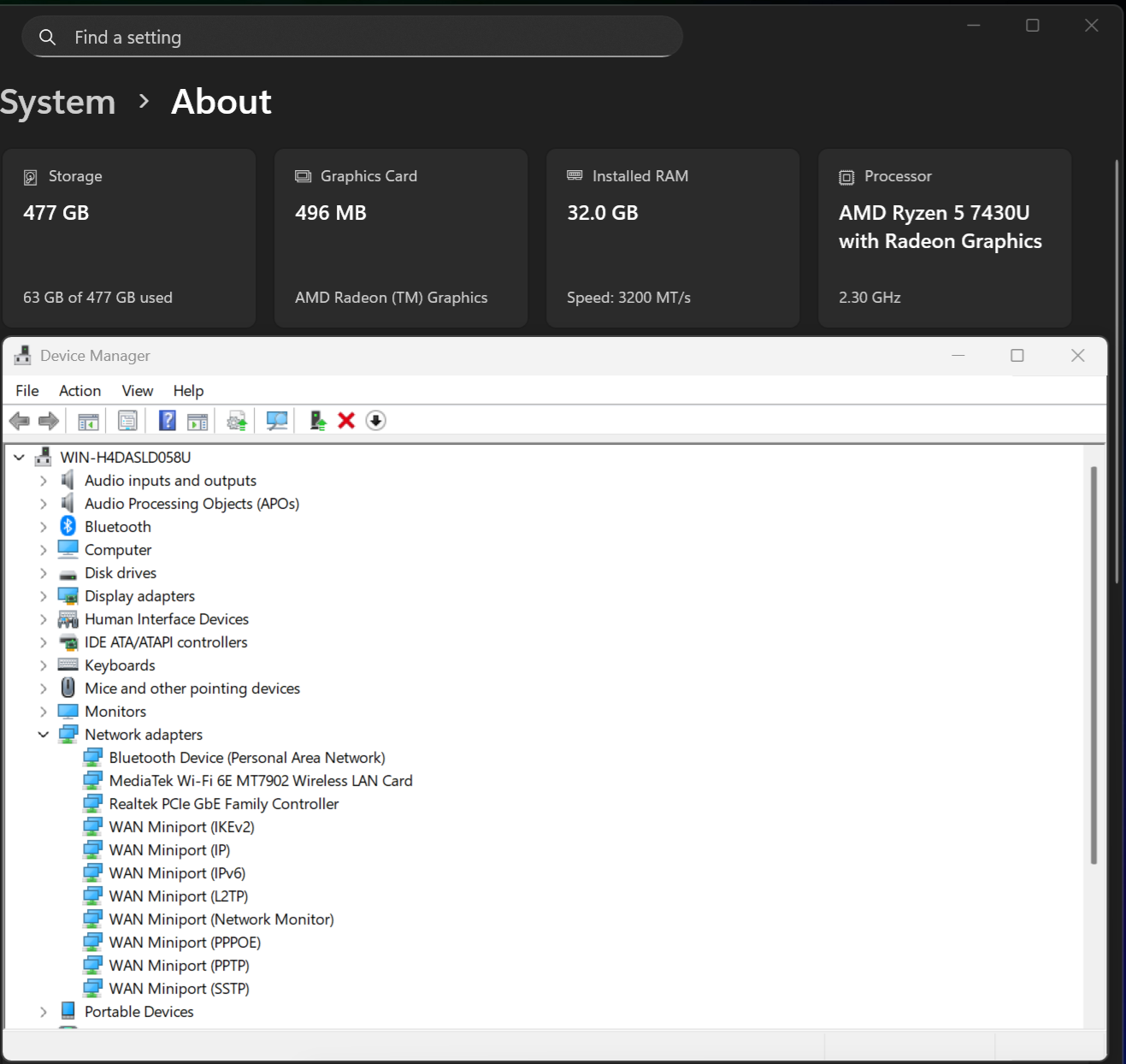
Task: Click the Forward arrow in Device Manager toolbar
Action: click(x=49, y=421)
